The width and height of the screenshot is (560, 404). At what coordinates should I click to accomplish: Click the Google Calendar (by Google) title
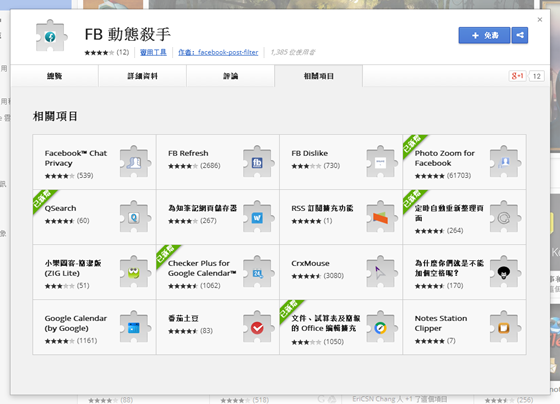pos(76,323)
